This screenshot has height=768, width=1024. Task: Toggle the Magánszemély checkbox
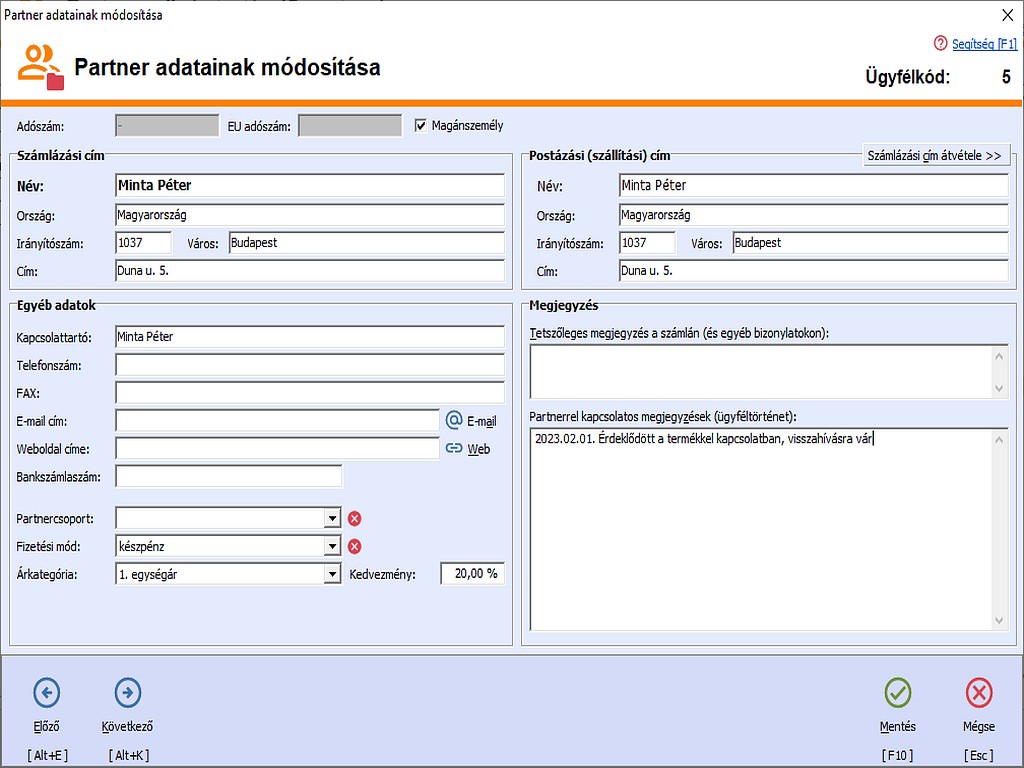pos(421,126)
